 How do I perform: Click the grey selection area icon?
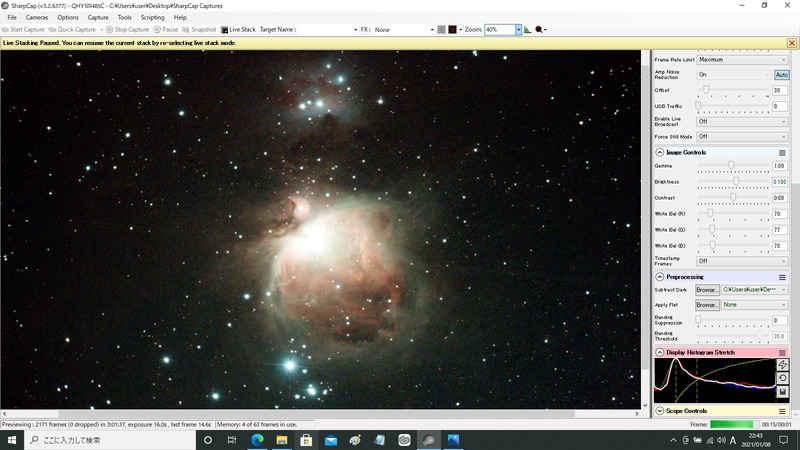click(442, 30)
